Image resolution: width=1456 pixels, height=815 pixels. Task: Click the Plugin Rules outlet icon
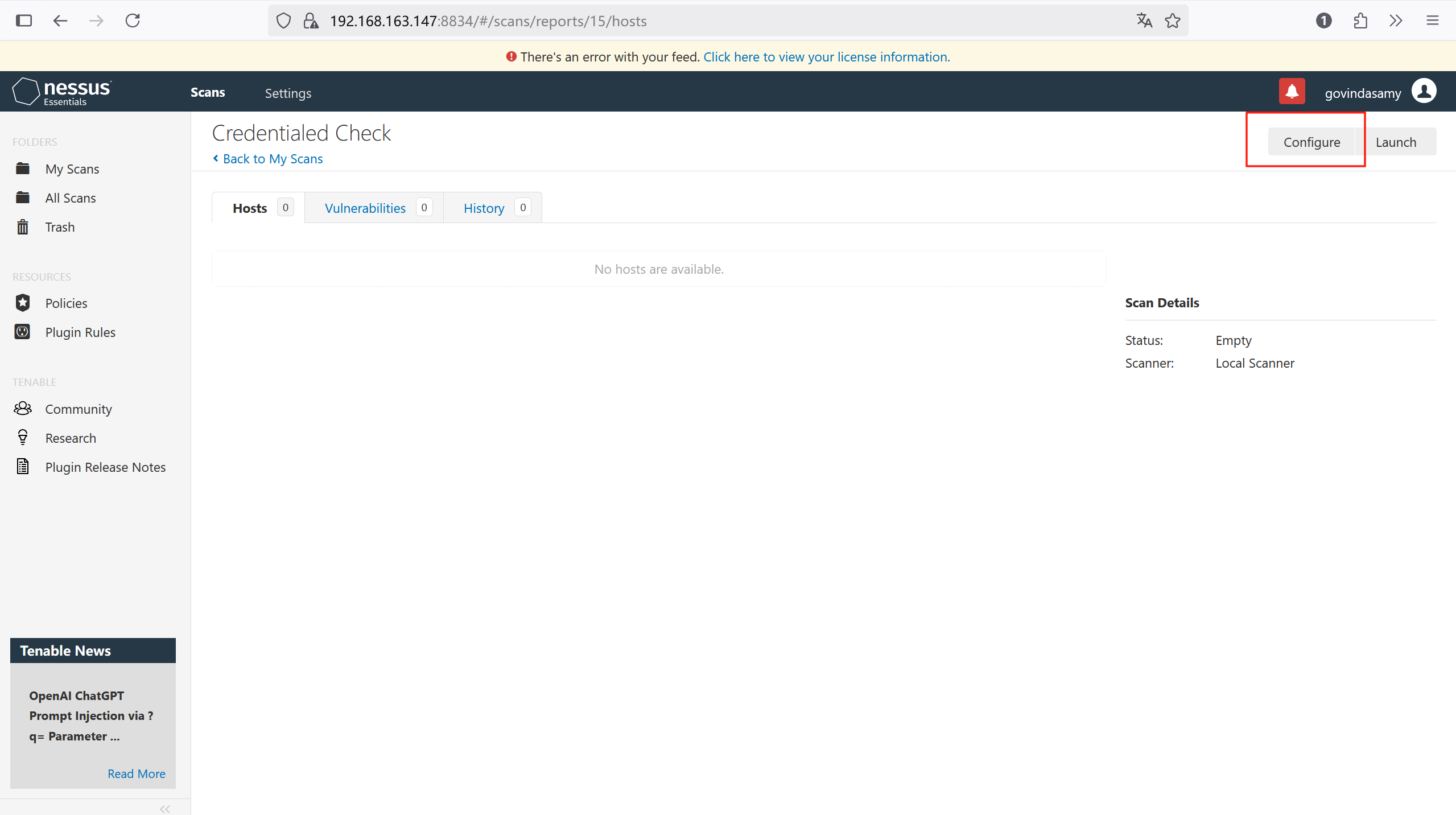tap(23, 332)
